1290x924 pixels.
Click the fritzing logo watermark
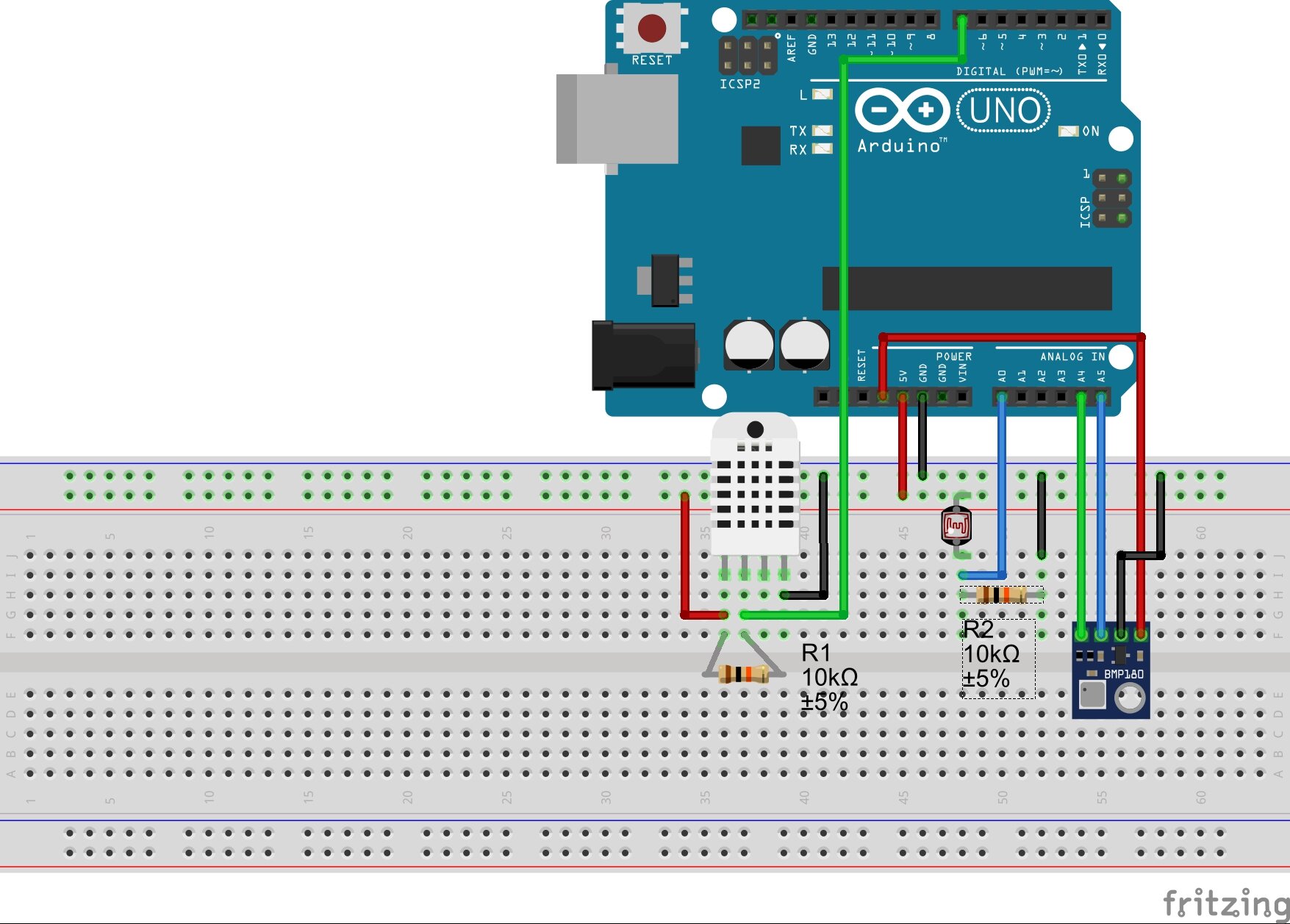1225,902
